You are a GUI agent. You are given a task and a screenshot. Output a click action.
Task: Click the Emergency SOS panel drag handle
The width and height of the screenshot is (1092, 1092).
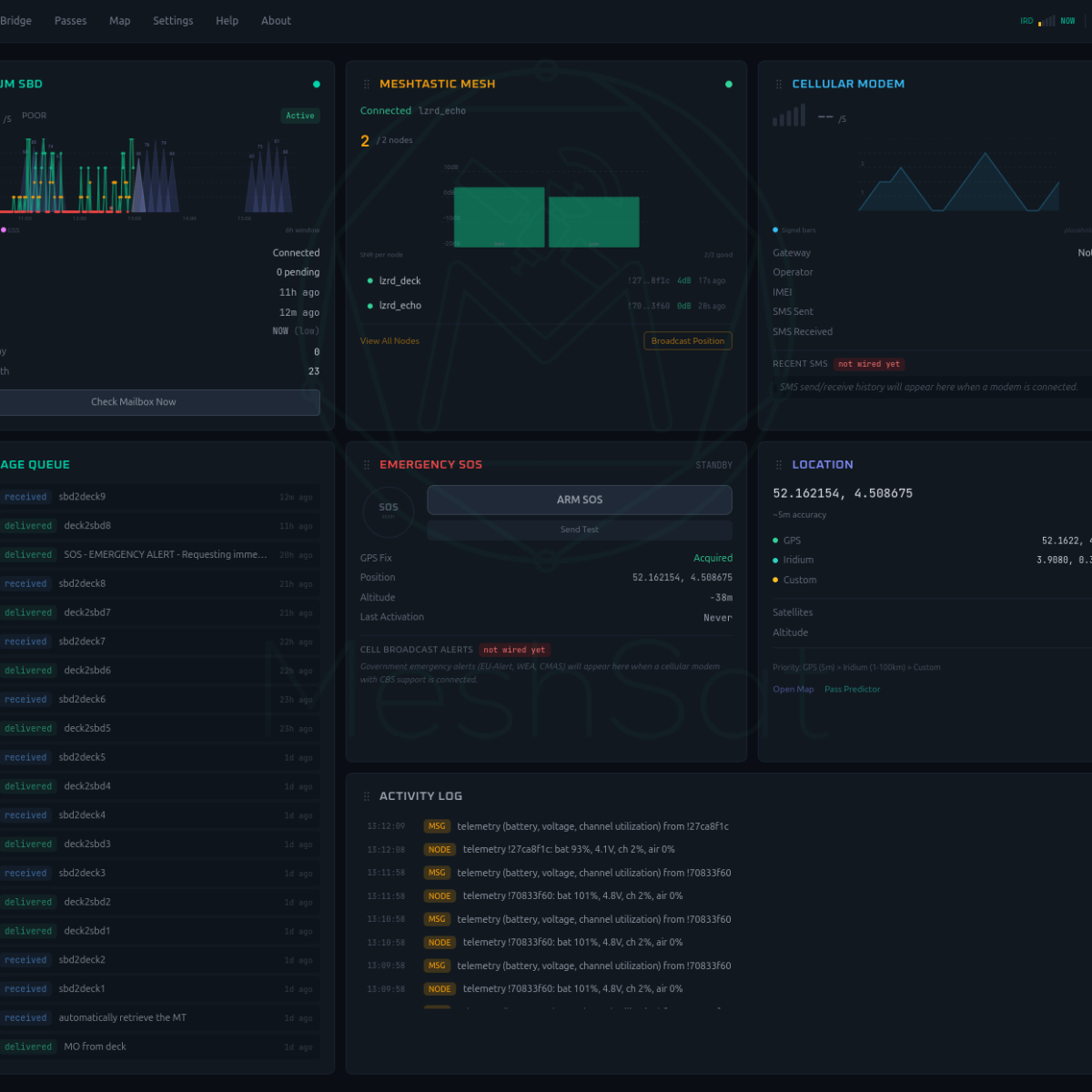pyautogui.click(x=367, y=465)
